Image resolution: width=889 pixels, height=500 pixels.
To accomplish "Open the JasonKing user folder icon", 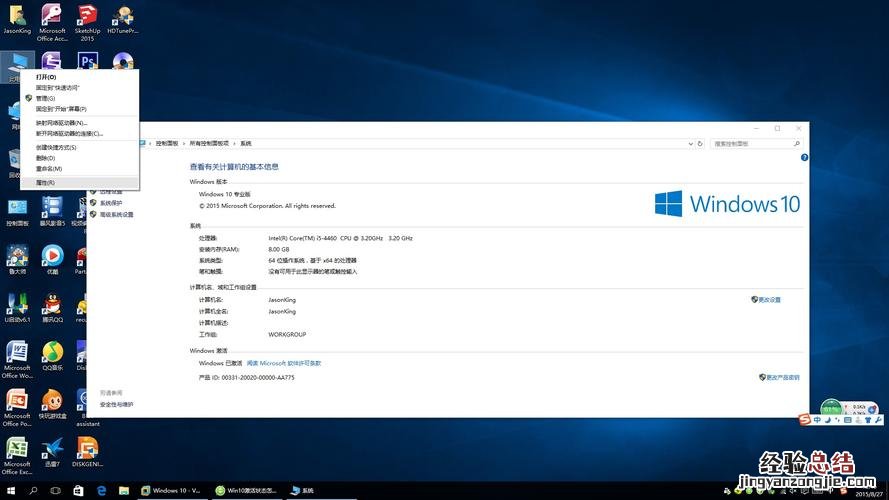I will pos(17,17).
